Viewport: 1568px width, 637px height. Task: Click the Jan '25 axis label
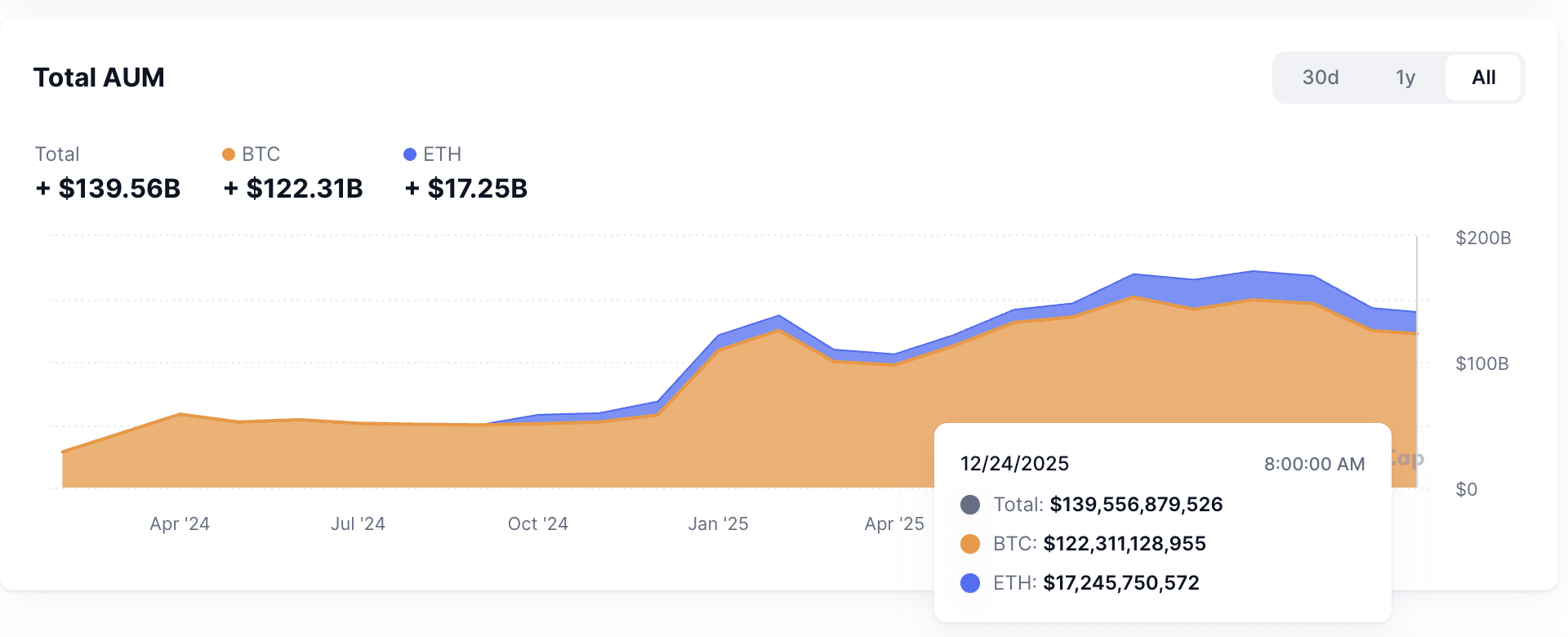(718, 524)
